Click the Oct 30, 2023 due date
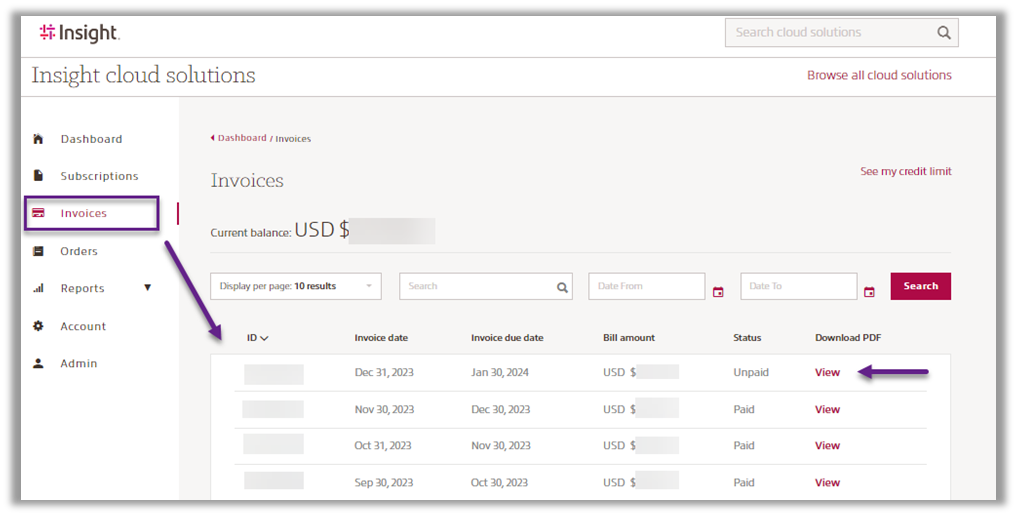The height and width of the screenshot is (516, 1017). [499, 482]
